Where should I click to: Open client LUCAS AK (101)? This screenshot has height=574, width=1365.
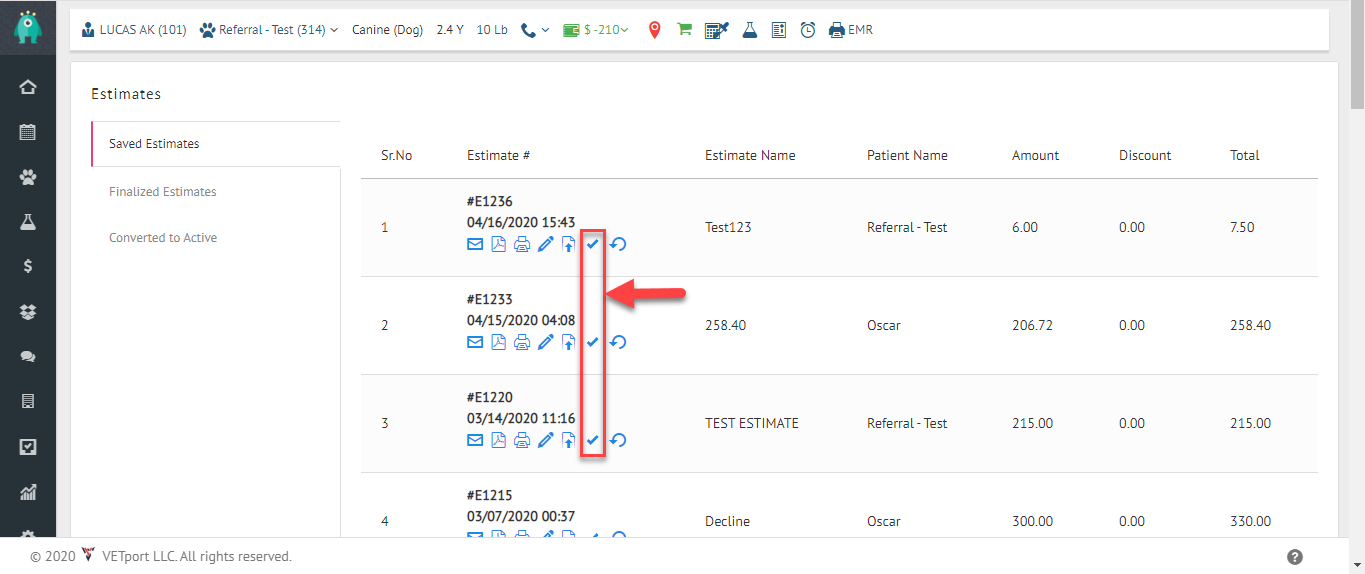(133, 30)
